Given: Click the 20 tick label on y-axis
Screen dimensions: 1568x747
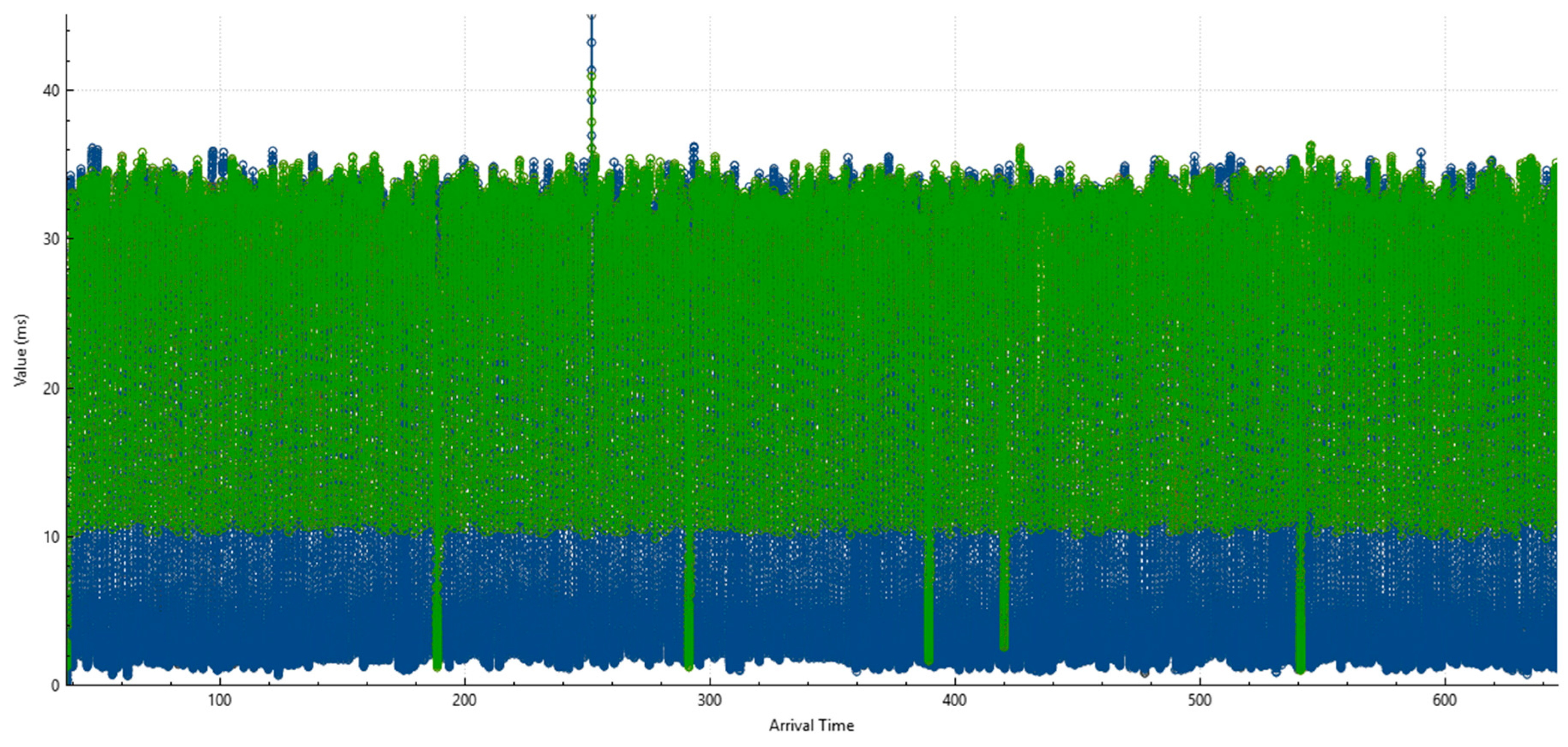Looking at the screenshot, I should (x=52, y=389).
